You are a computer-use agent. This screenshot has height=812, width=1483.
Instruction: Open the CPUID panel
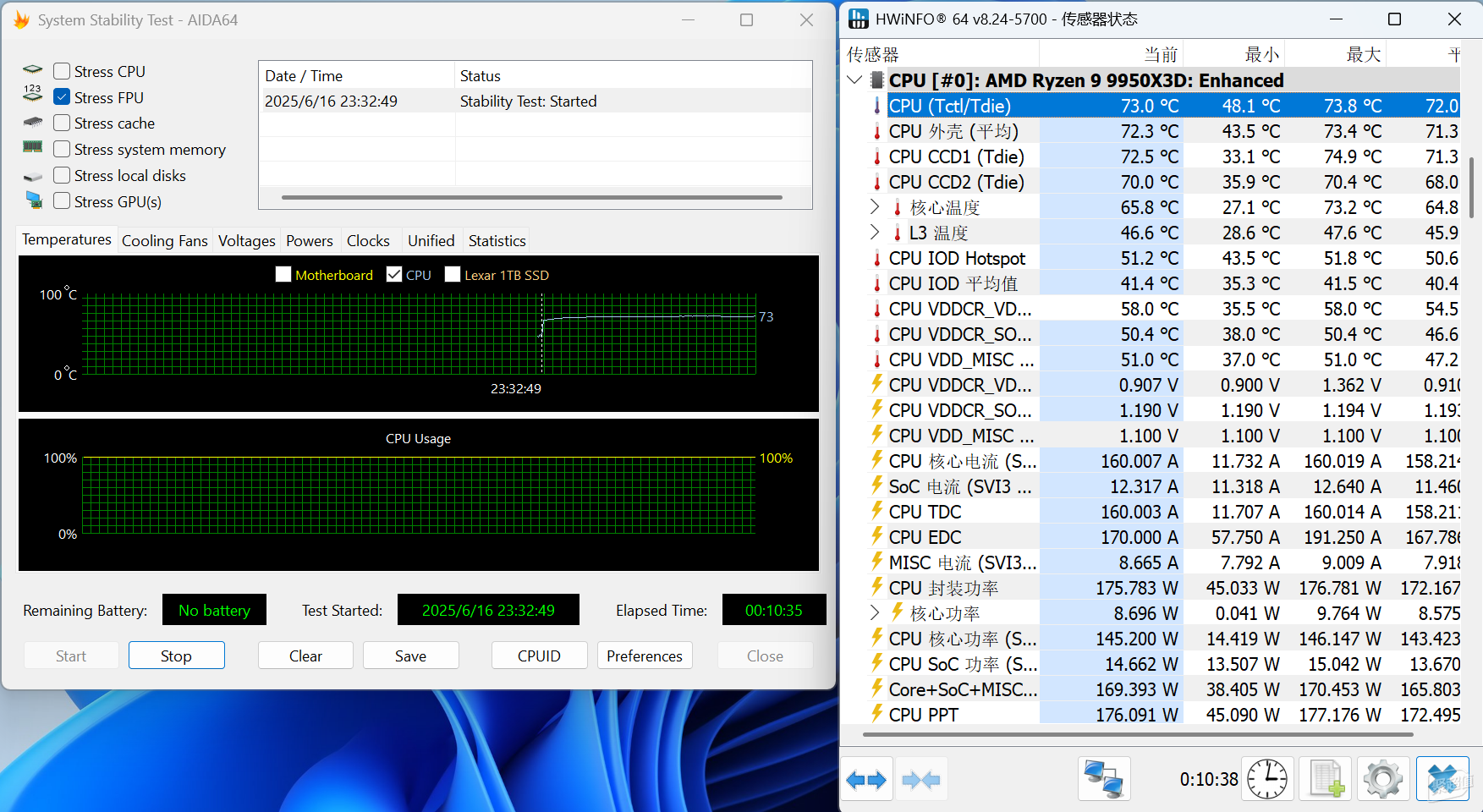[539, 656]
